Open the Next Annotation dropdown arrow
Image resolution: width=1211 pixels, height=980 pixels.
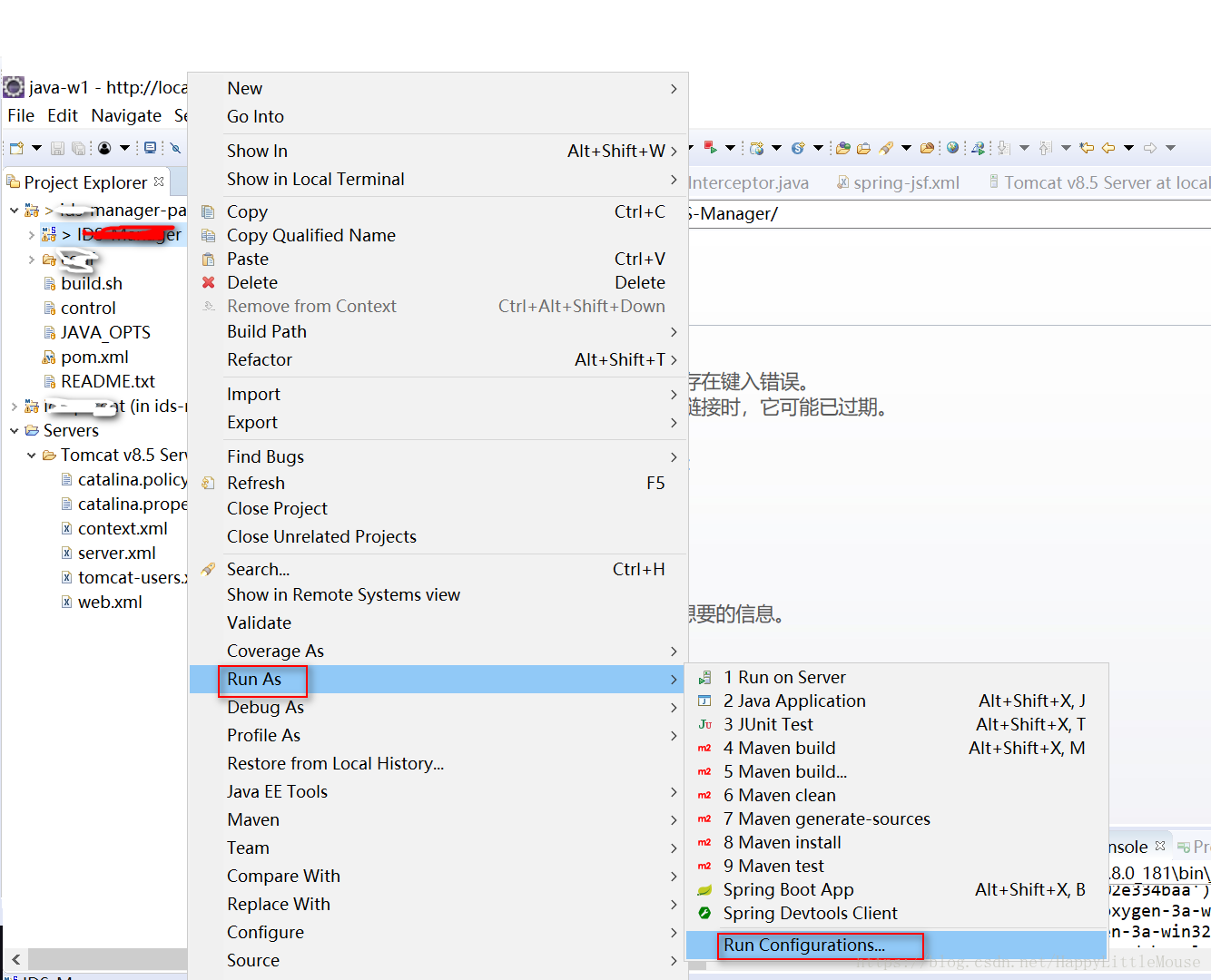1024,148
